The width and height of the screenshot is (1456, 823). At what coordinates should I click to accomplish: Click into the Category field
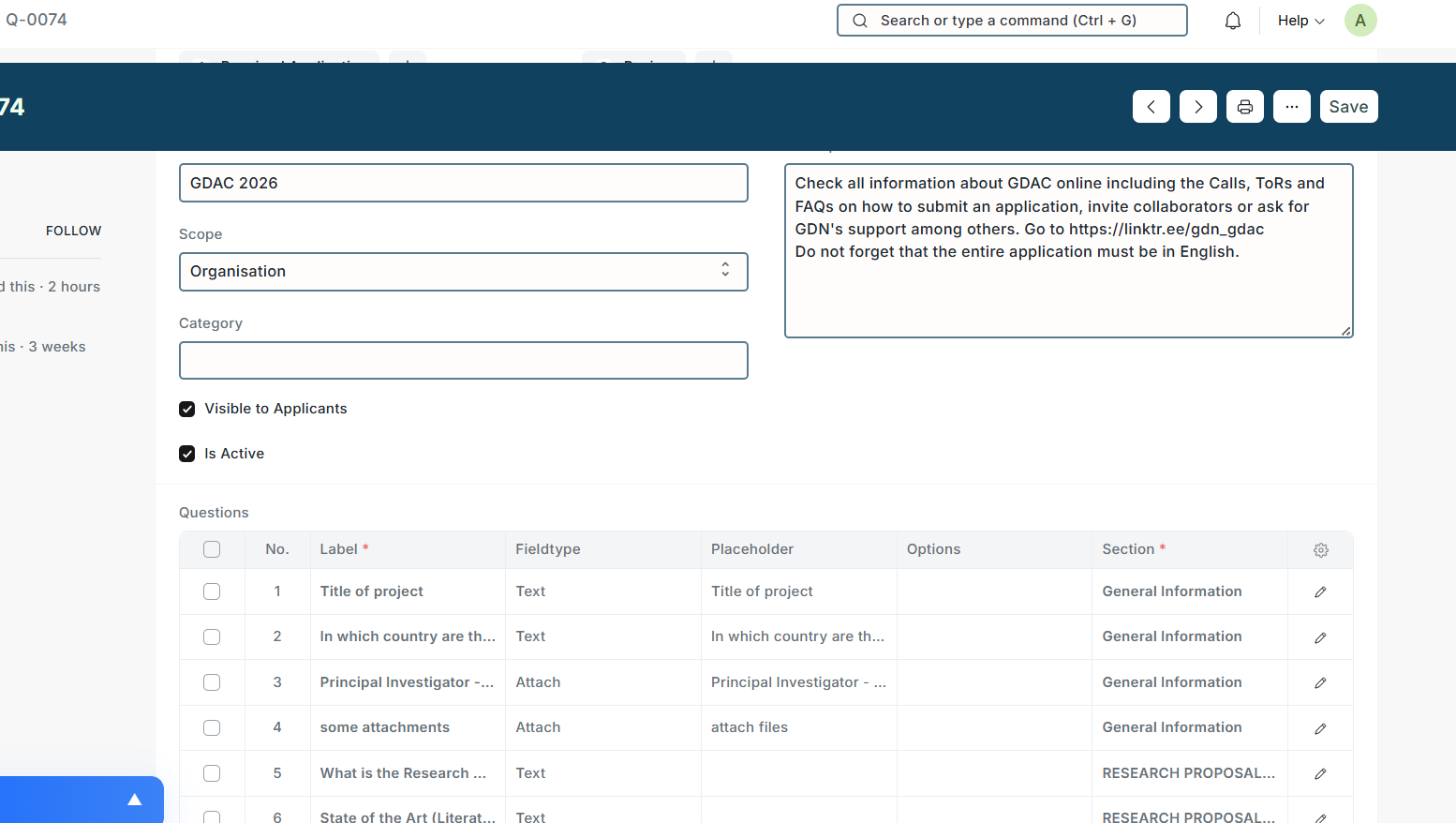coord(463,361)
